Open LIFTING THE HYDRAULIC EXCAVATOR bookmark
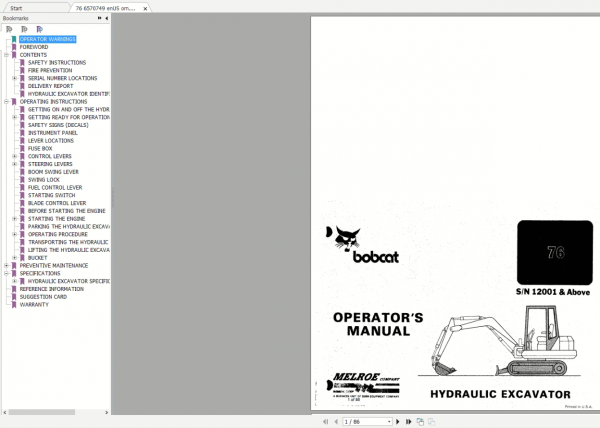Image resolution: width=600 pixels, height=428 pixels. [68, 250]
